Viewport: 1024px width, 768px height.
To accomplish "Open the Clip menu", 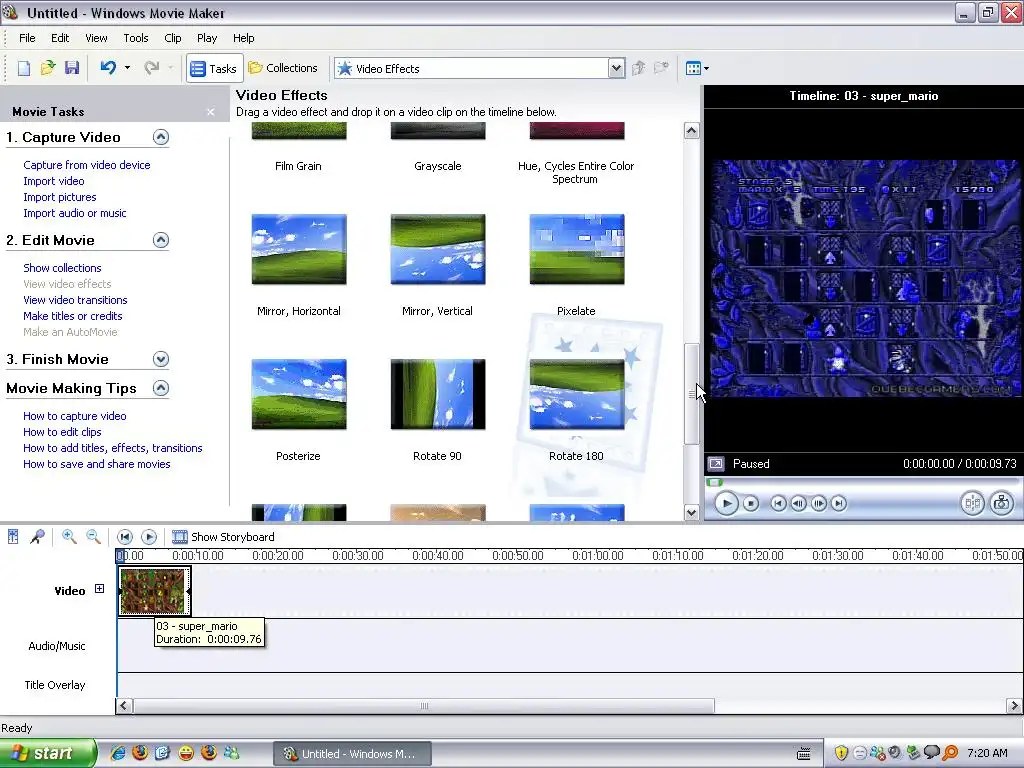I will point(173,38).
